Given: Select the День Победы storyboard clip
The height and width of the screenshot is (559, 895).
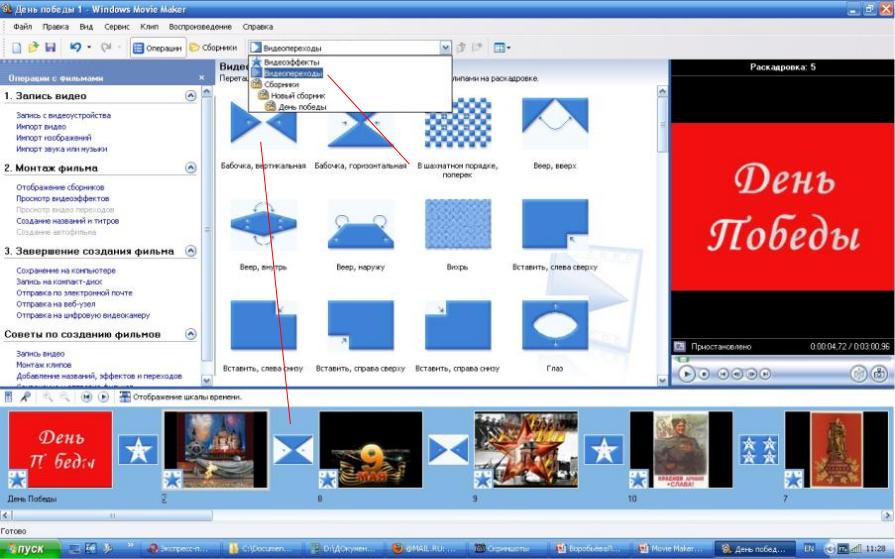Looking at the screenshot, I should click(x=60, y=450).
